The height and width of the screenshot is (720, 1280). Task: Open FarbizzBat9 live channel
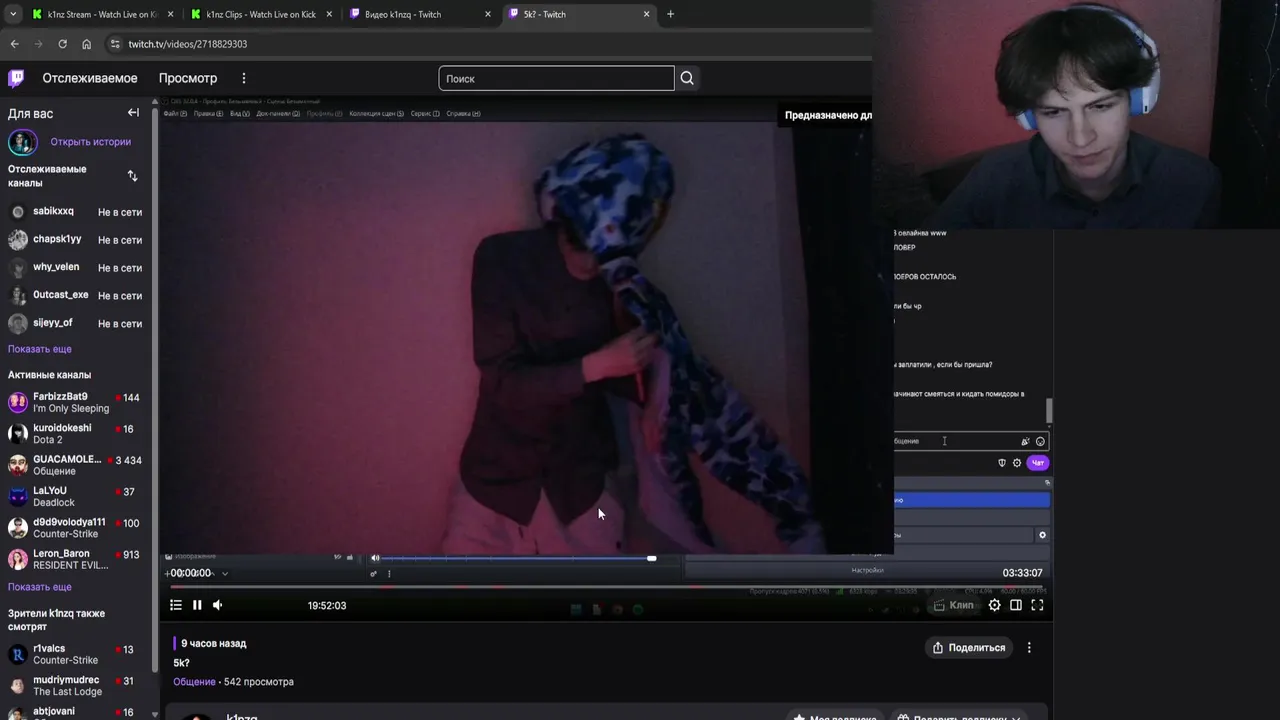[x=75, y=402]
